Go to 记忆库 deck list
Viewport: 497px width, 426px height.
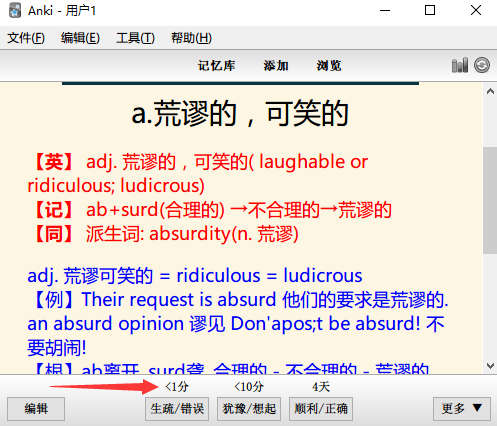pos(217,66)
